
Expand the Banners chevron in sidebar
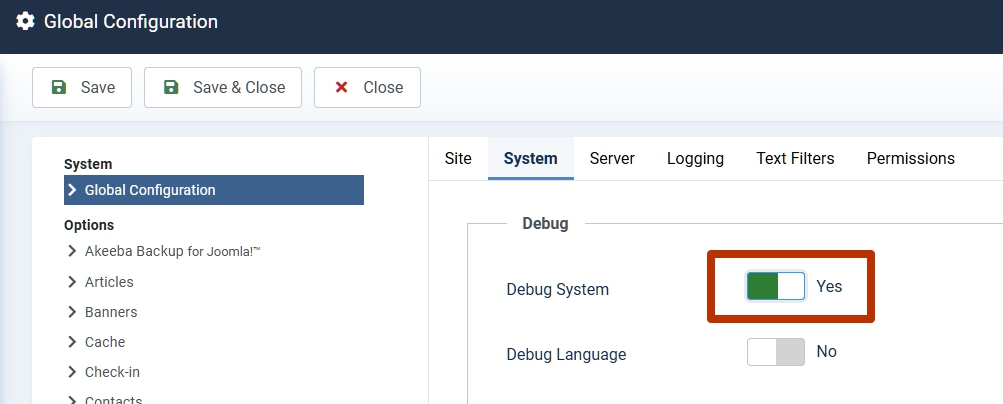[x=72, y=312]
